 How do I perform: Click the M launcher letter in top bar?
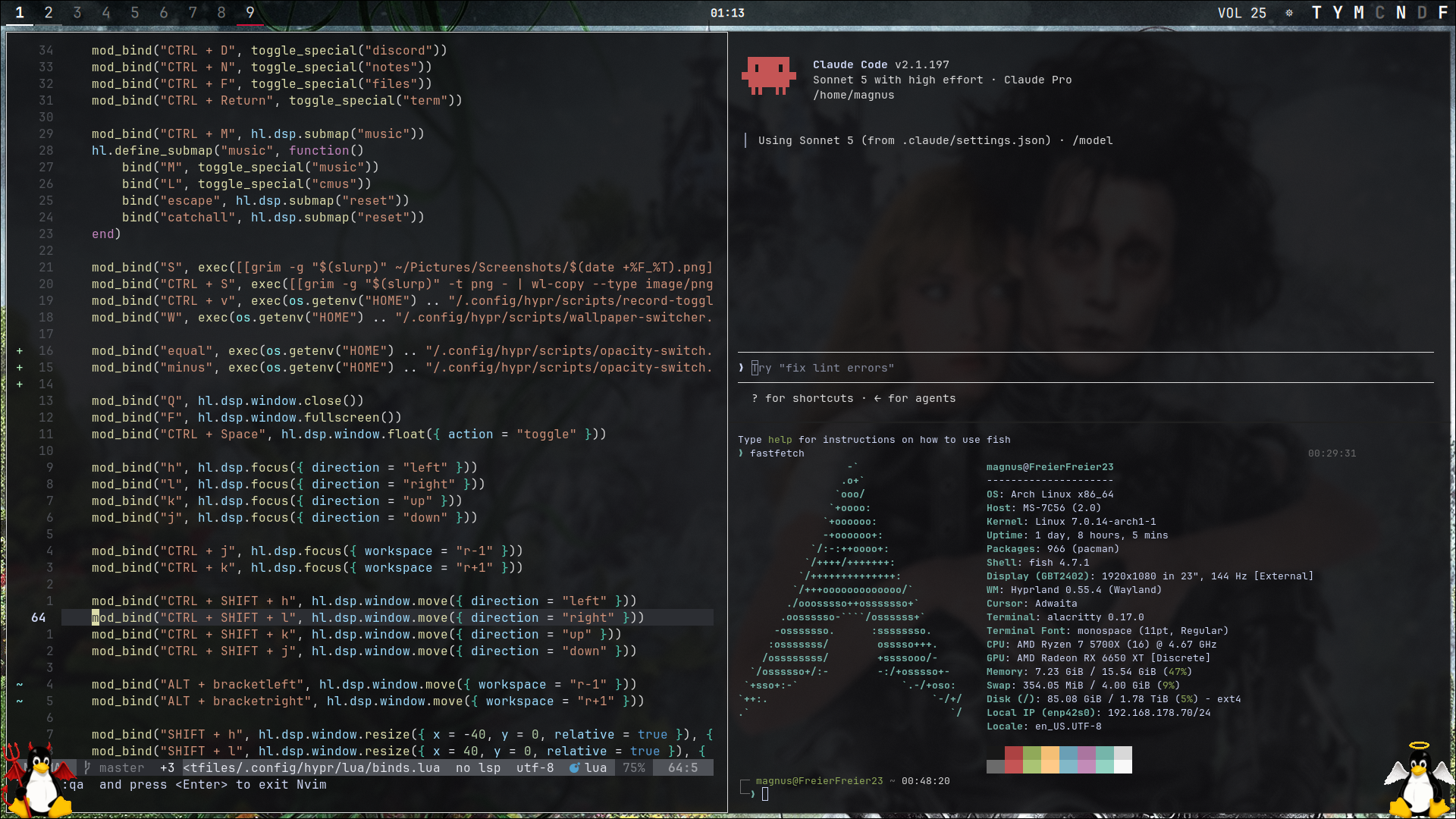click(1359, 13)
